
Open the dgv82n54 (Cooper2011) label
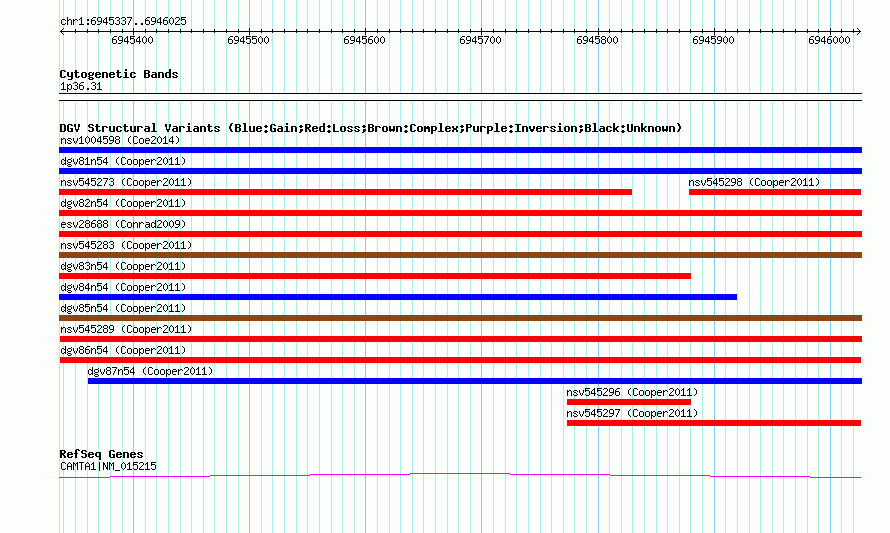123,203
